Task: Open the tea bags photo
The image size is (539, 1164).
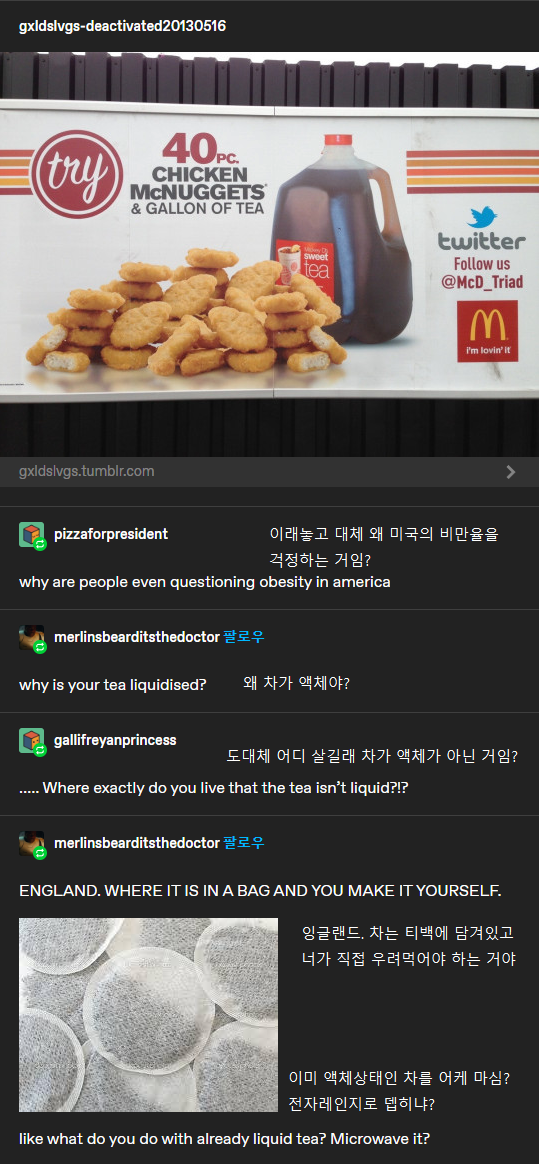Action: click(148, 1015)
